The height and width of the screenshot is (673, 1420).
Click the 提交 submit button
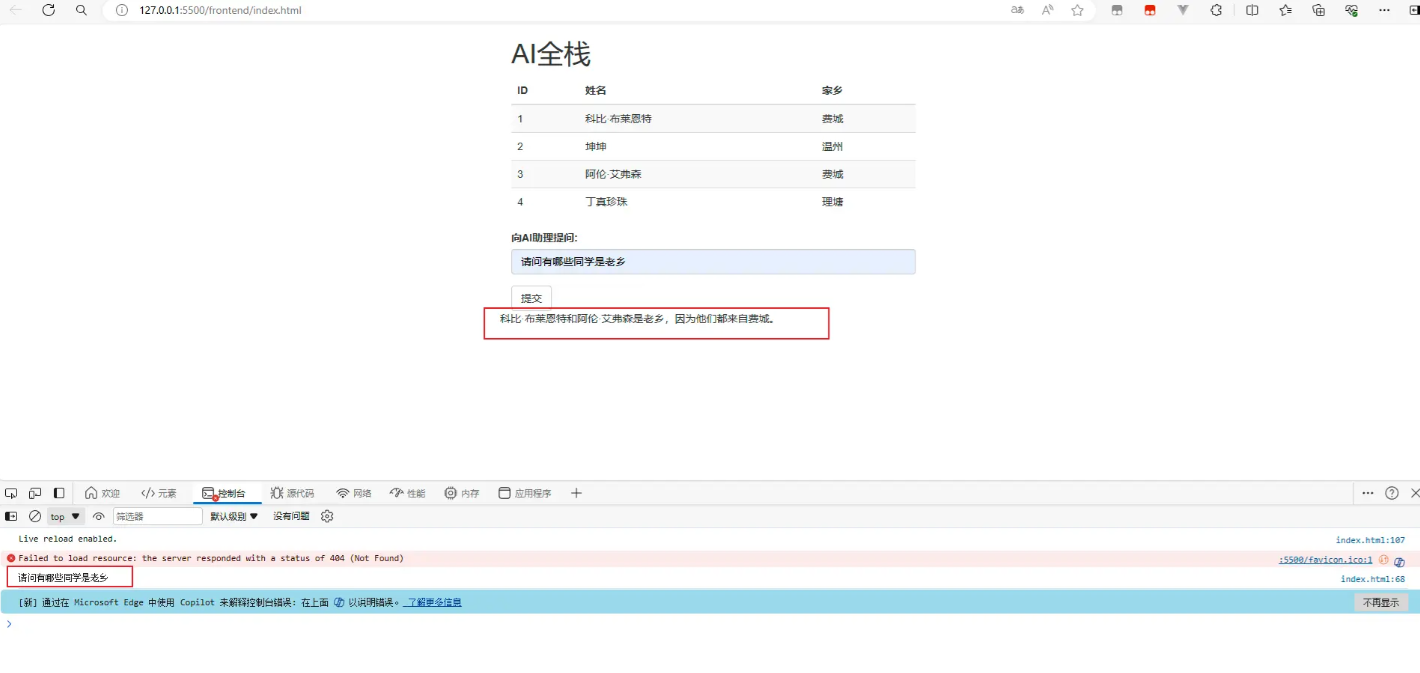point(531,298)
